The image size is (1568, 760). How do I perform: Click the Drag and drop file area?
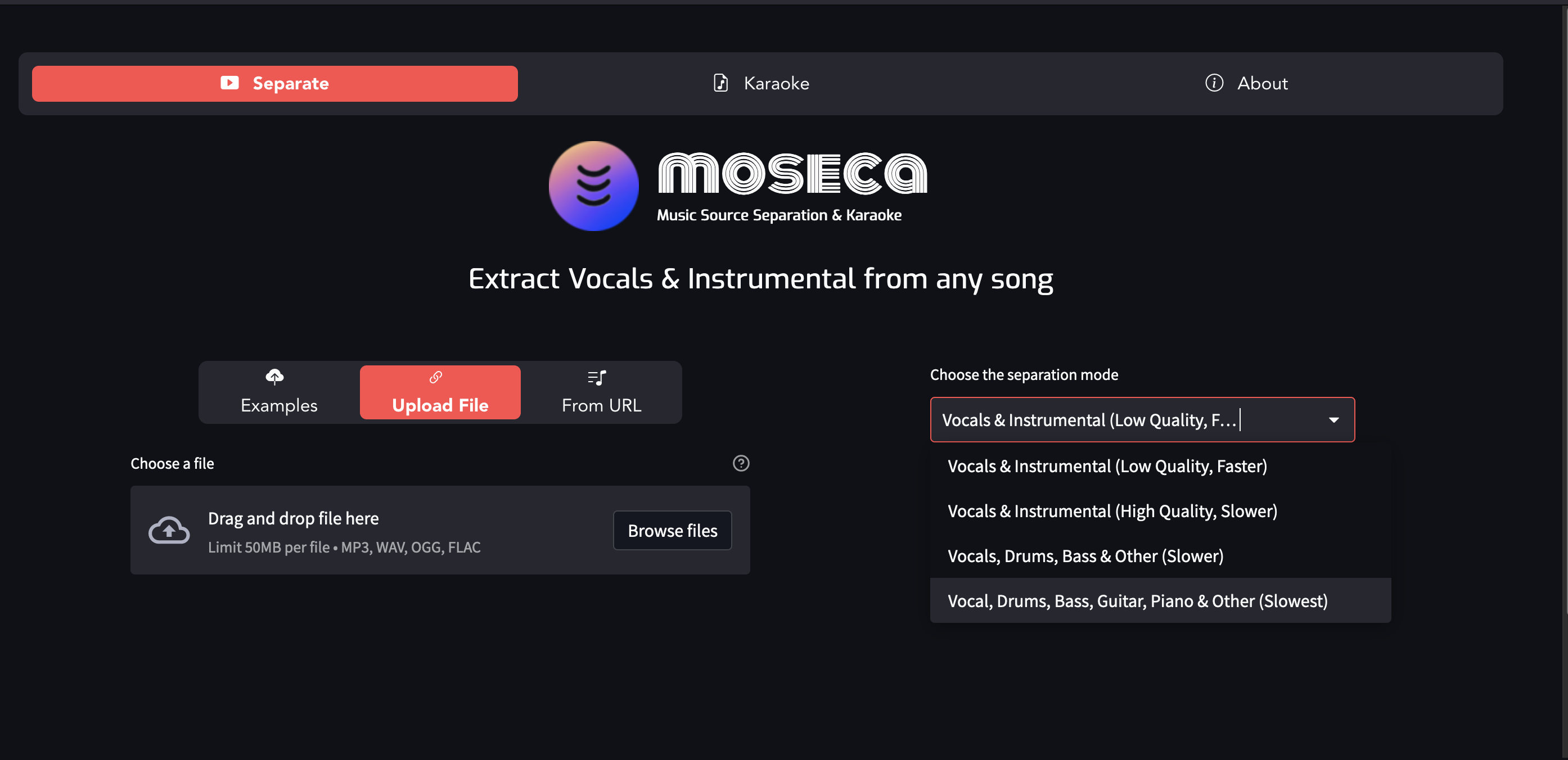pos(440,530)
